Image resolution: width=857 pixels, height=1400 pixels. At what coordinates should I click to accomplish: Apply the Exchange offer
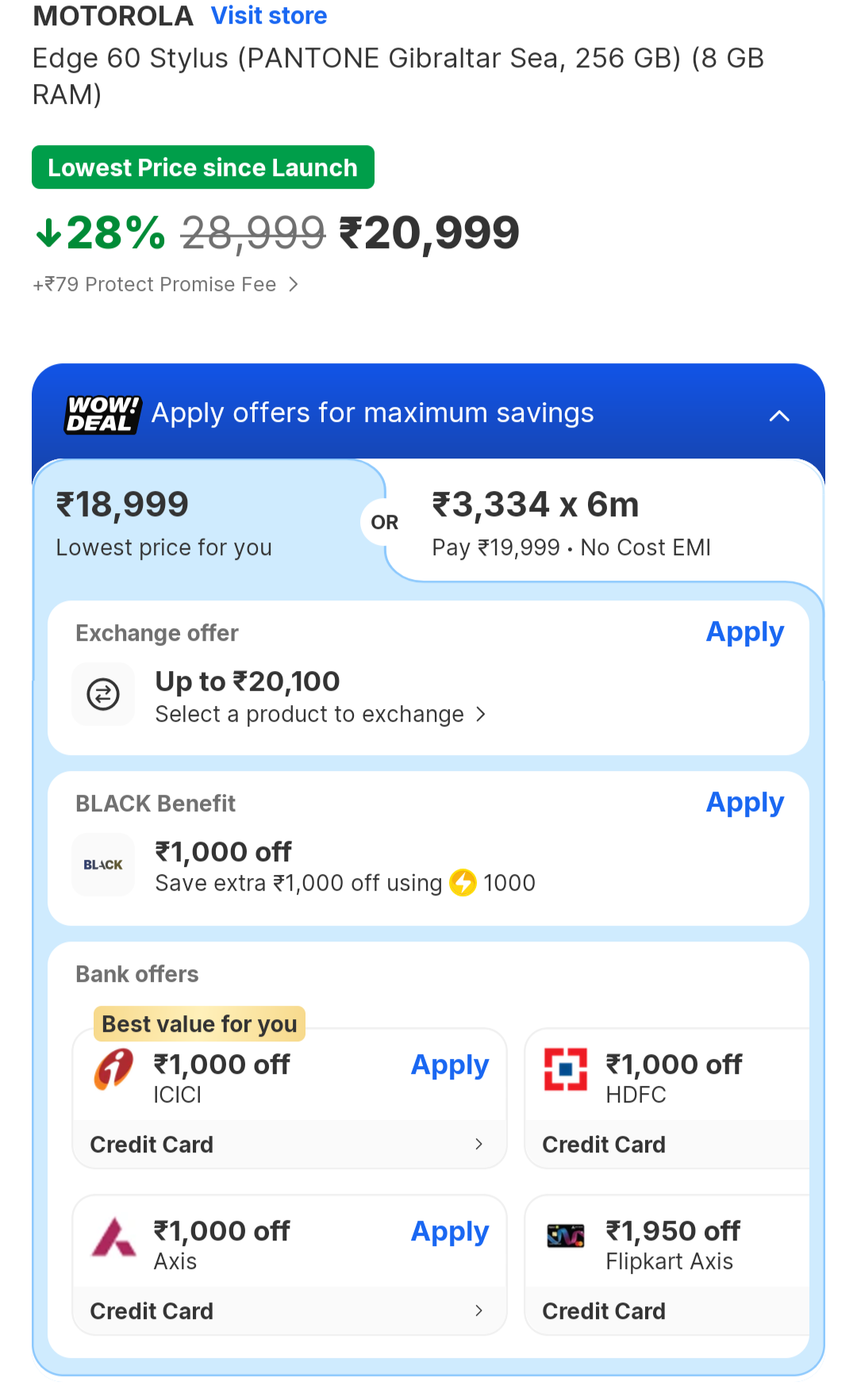tap(744, 632)
